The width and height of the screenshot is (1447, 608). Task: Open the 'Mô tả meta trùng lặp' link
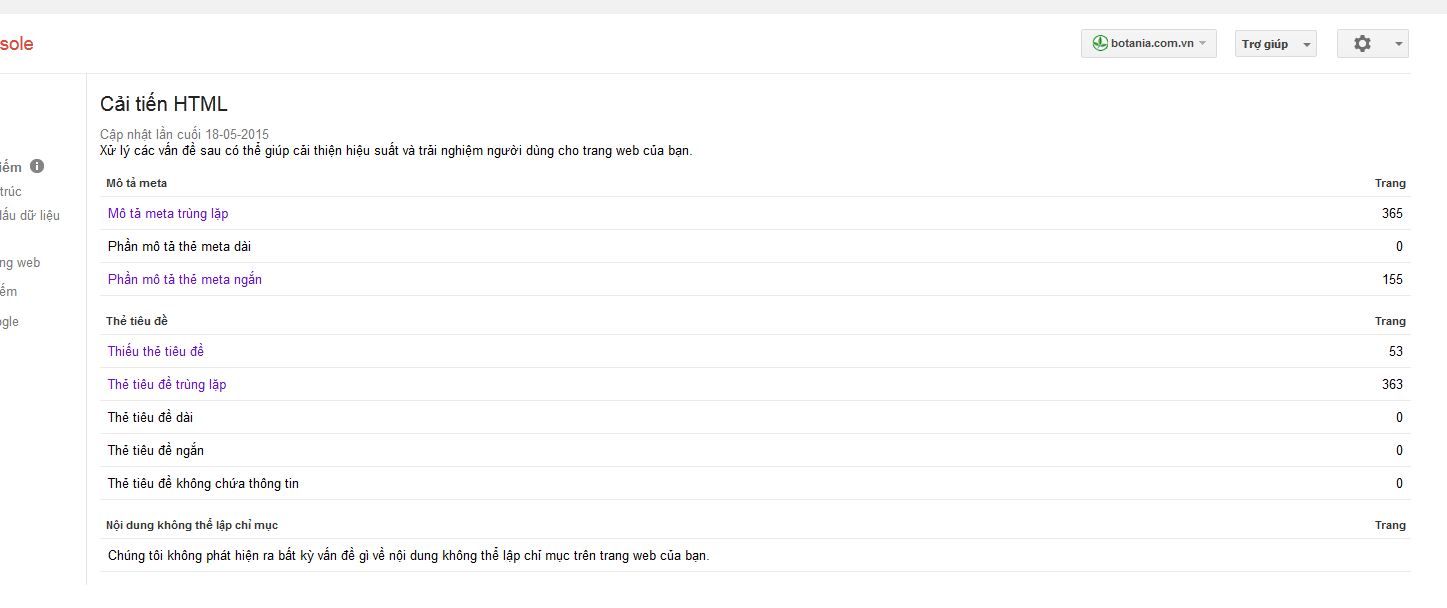point(168,213)
